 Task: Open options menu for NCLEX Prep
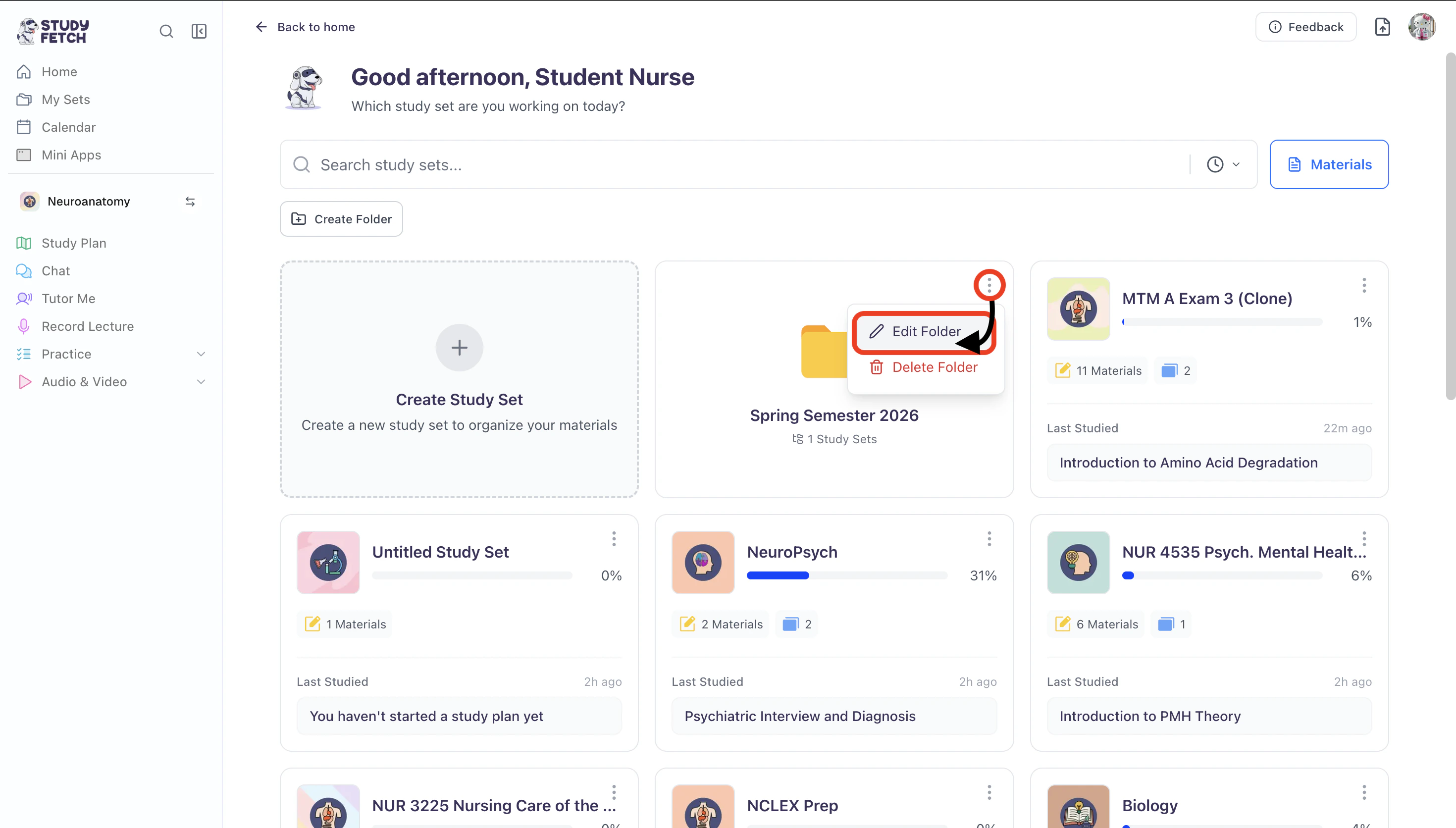pyautogui.click(x=989, y=792)
